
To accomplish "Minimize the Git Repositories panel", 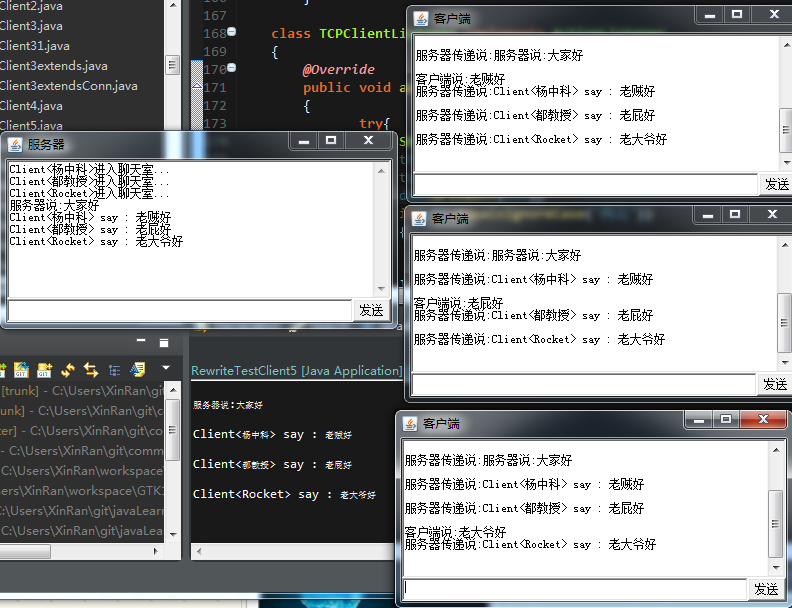I will click(x=140, y=342).
